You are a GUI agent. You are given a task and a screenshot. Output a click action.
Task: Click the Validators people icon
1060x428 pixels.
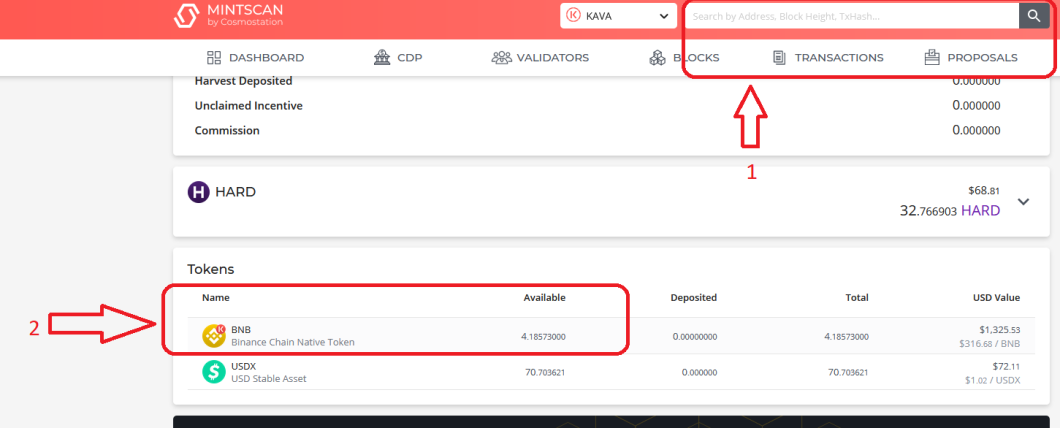[502, 57]
